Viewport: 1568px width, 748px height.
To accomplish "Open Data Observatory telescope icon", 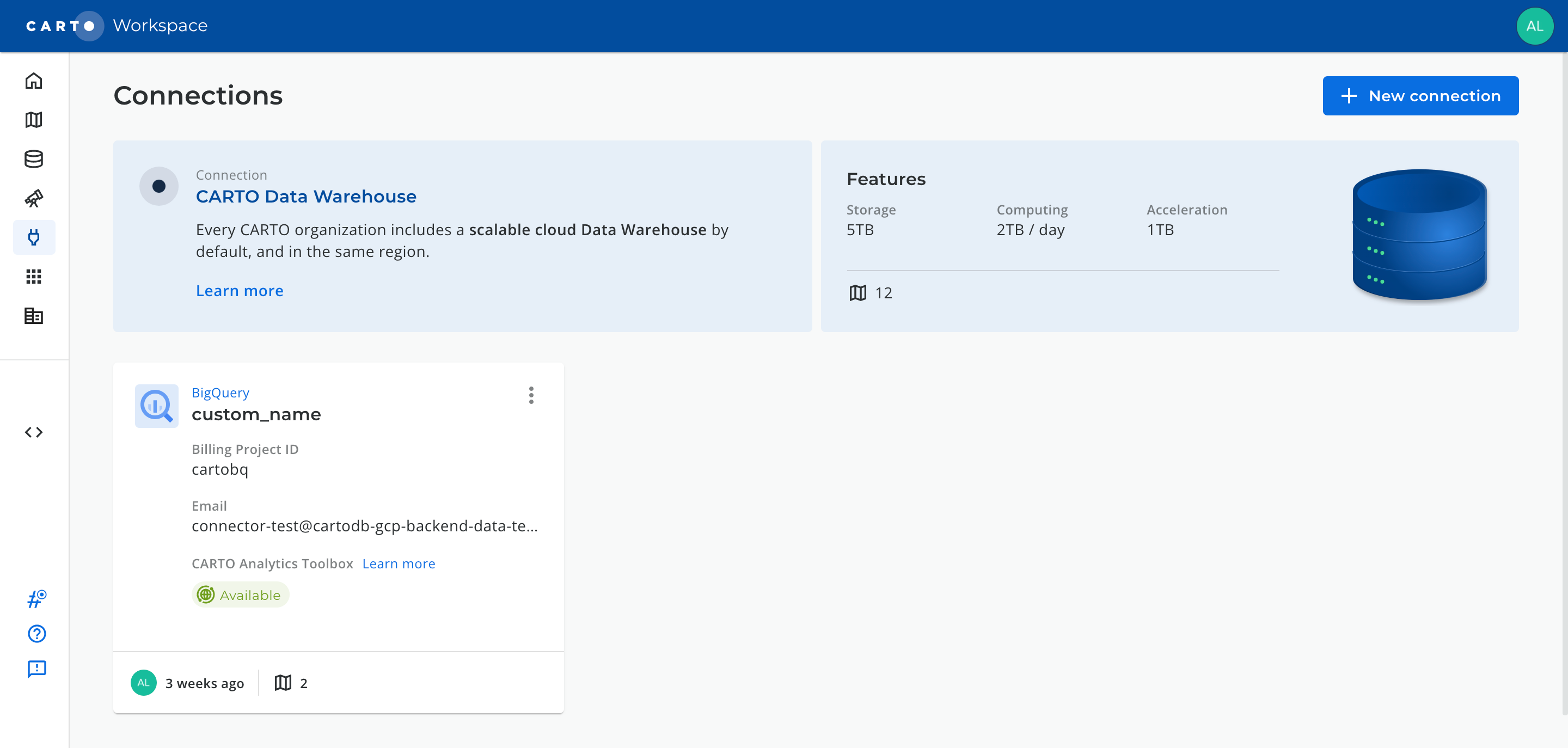I will pyautogui.click(x=34, y=198).
